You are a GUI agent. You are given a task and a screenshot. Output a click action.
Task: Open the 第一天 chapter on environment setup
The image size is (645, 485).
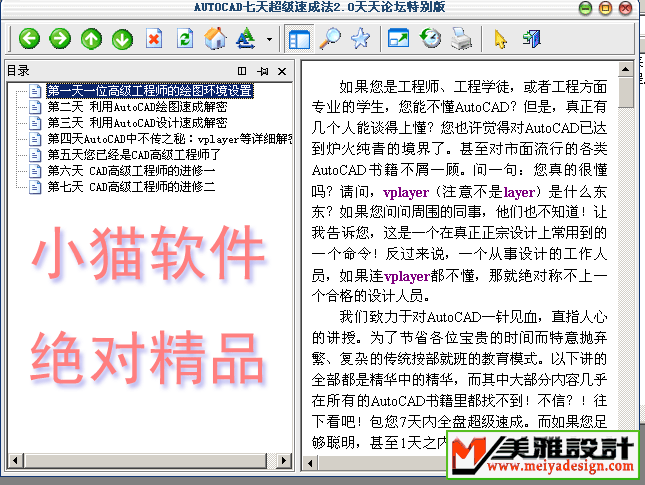coord(150,91)
